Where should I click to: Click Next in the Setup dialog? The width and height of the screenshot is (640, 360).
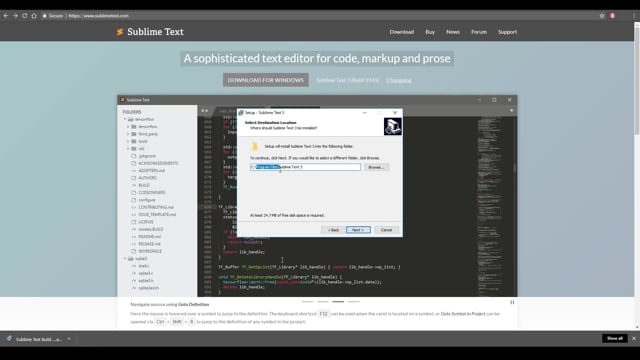point(358,230)
